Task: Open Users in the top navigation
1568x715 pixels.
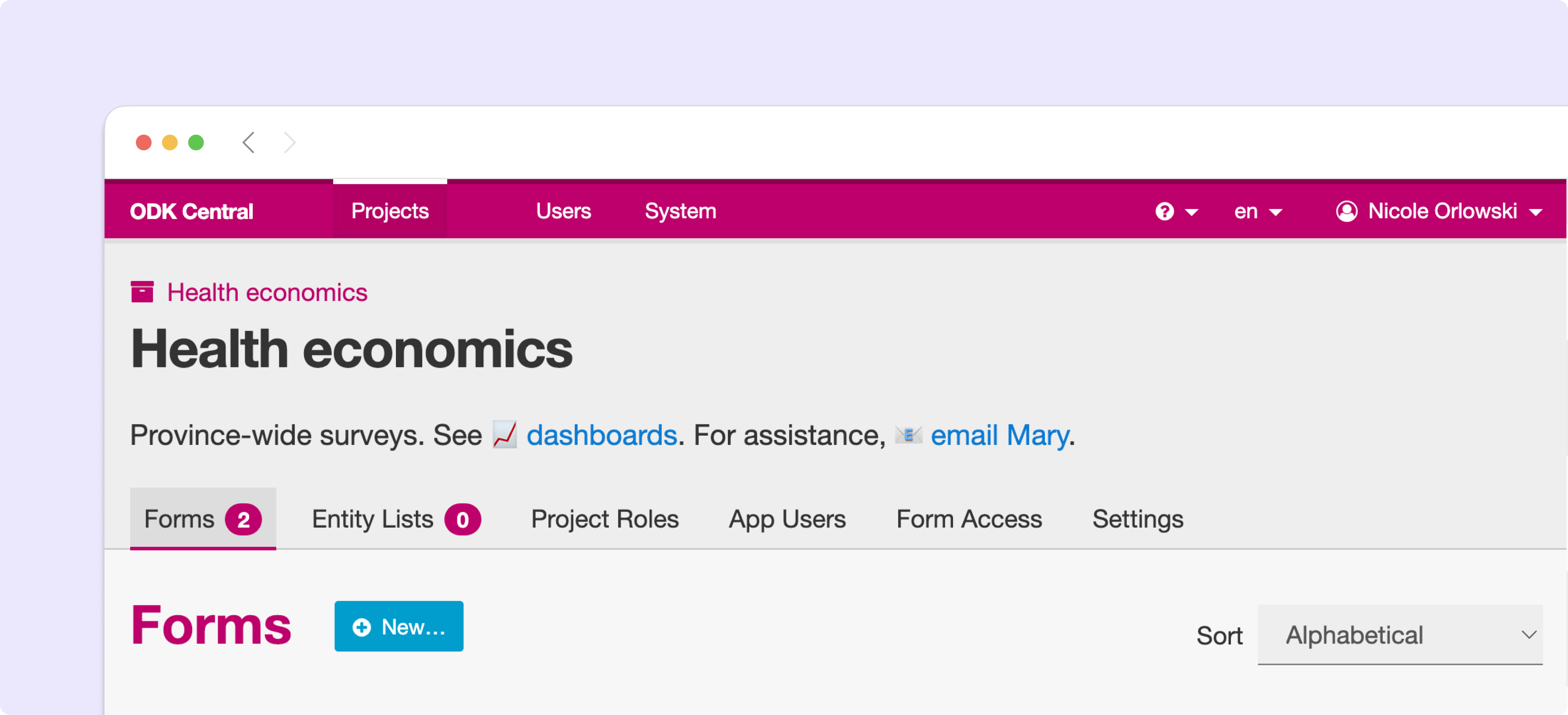Action: 563,211
